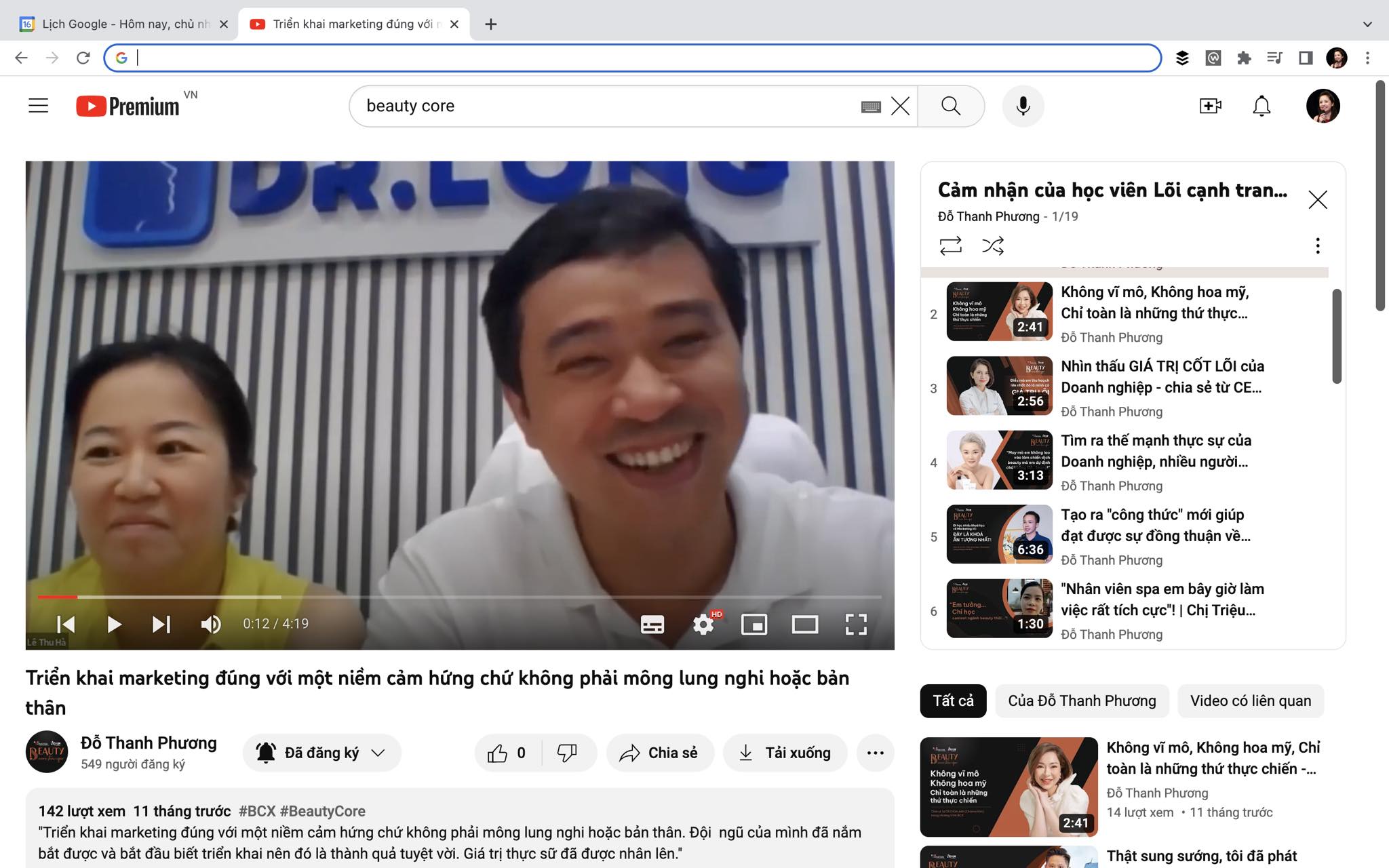
Task: Open YouTube notifications bell
Action: tap(1261, 106)
